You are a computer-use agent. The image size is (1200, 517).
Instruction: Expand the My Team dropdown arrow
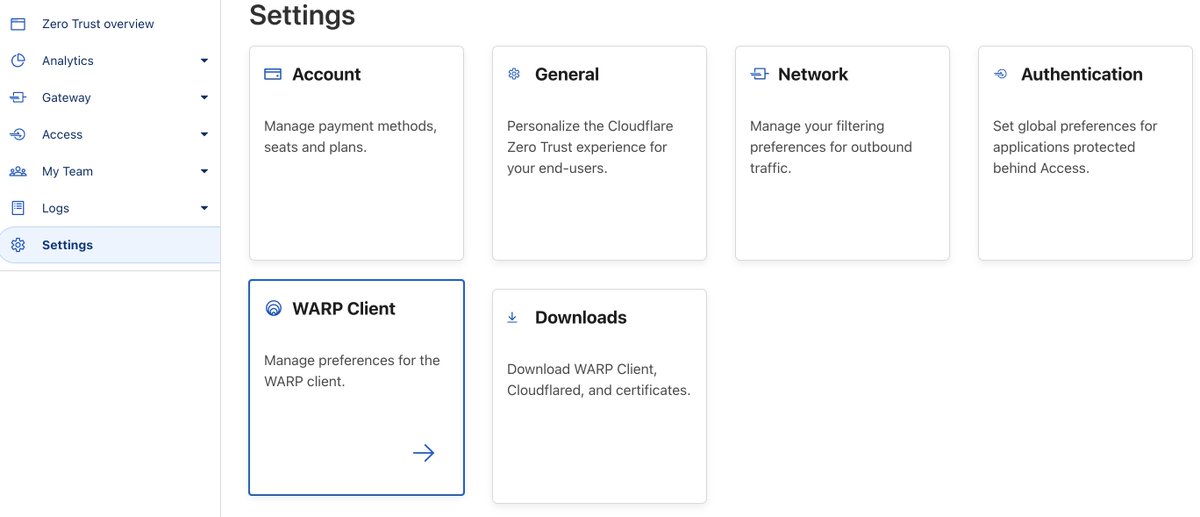pyautogui.click(x=204, y=172)
